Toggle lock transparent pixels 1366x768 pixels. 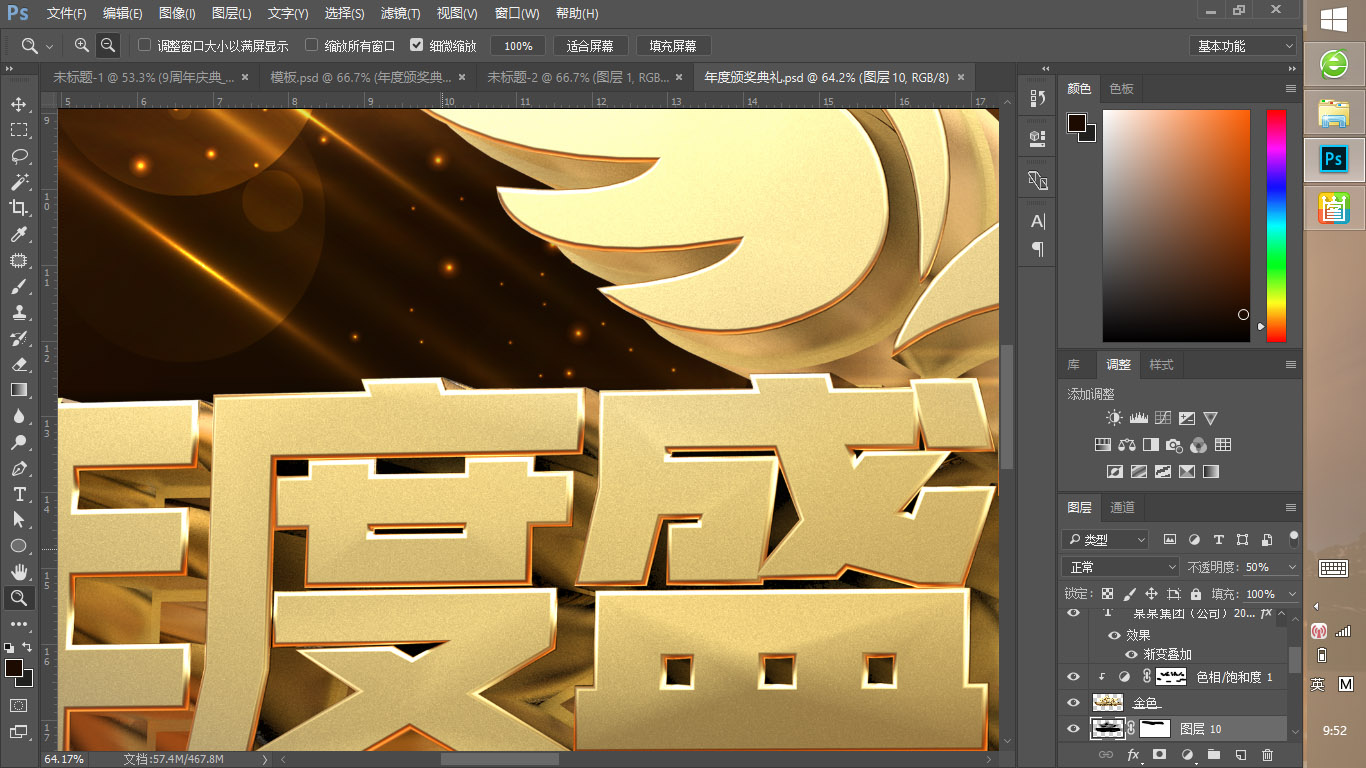1107,594
